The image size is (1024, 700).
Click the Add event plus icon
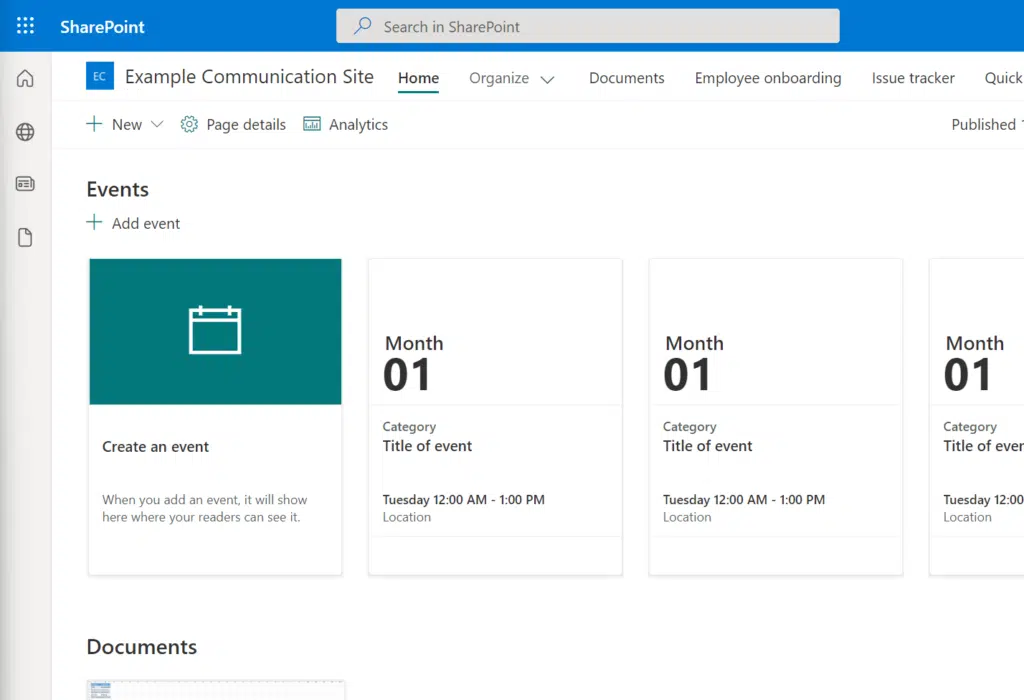click(94, 223)
